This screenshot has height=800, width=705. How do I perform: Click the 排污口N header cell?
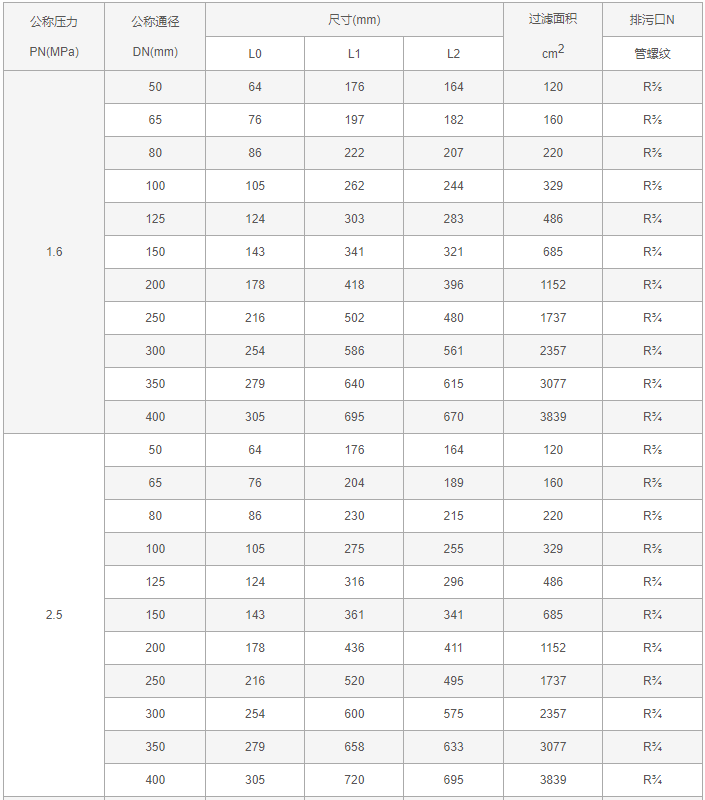pyautogui.click(x=652, y=20)
